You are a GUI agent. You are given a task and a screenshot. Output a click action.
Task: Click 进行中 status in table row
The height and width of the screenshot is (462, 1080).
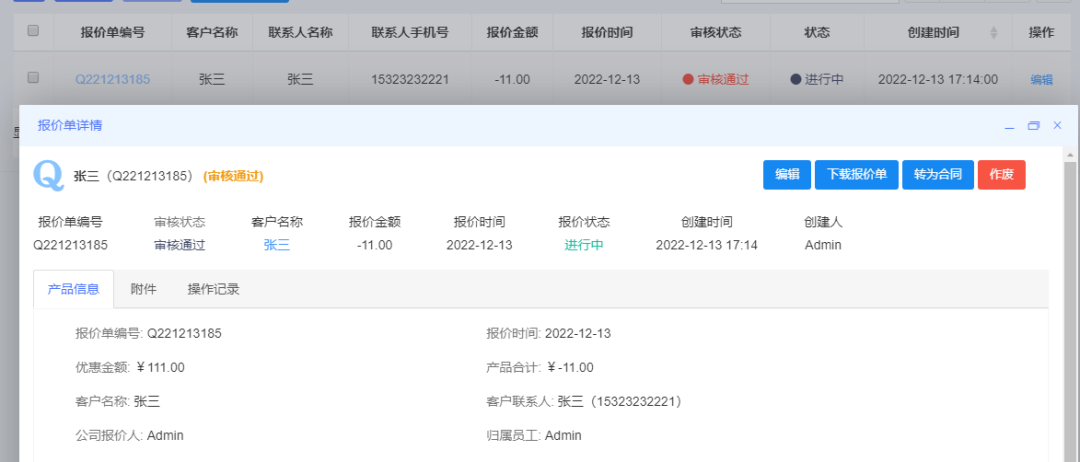(x=818, y=80)
